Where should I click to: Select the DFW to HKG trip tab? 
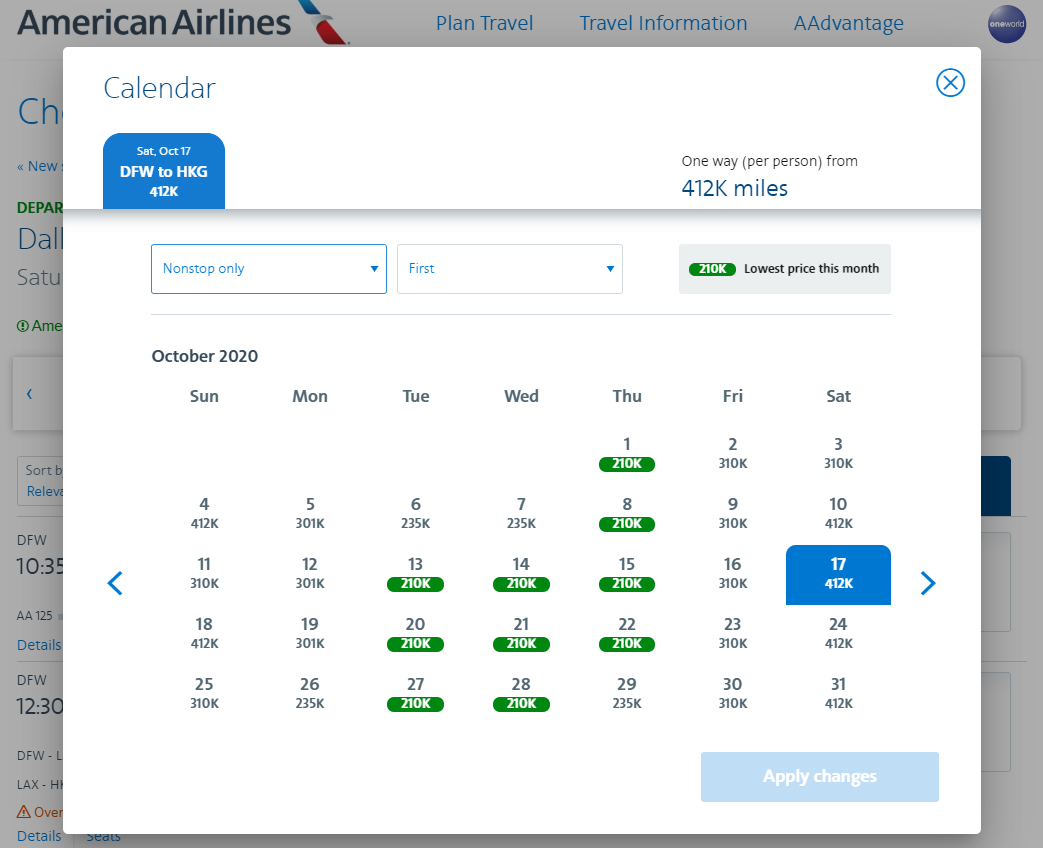pyautogui.click(x=164, y=171)
